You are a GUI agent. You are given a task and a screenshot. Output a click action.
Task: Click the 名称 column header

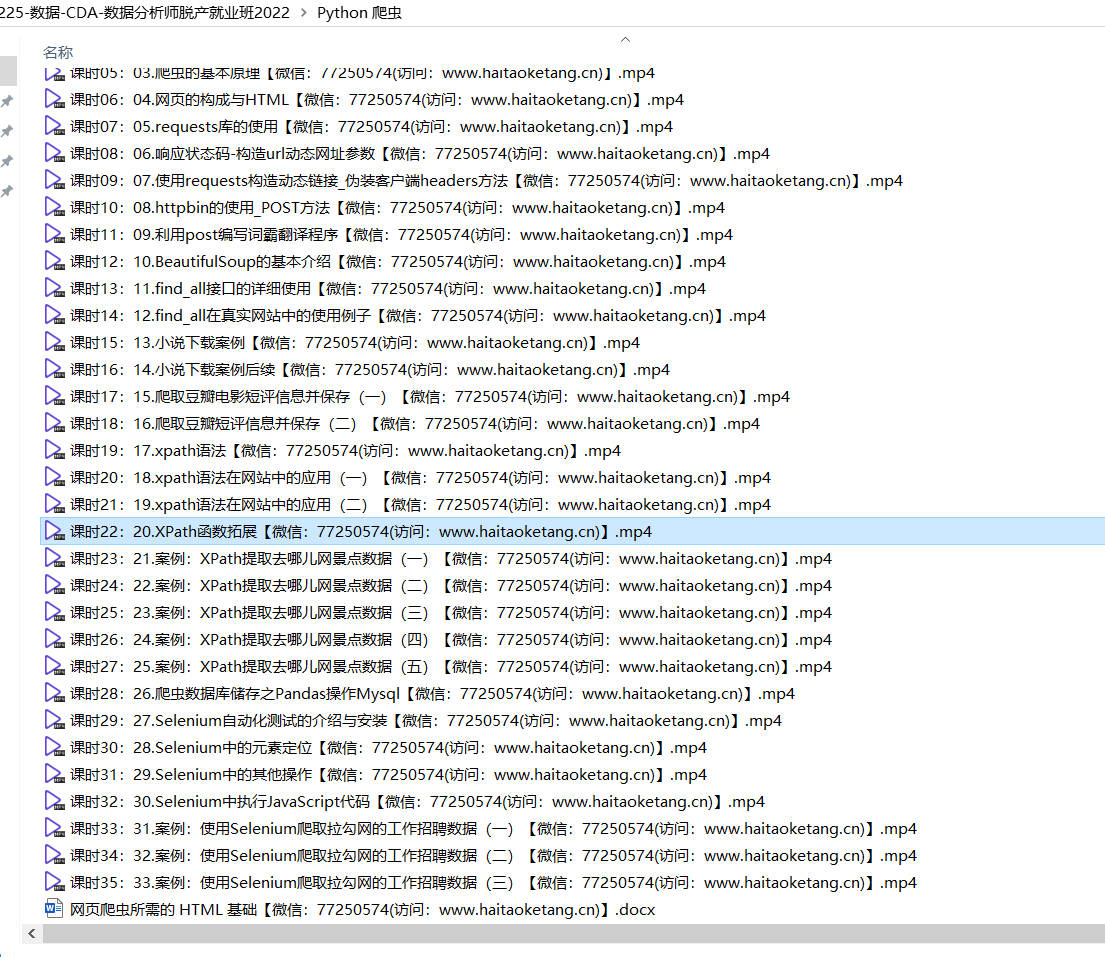(58, 52)
